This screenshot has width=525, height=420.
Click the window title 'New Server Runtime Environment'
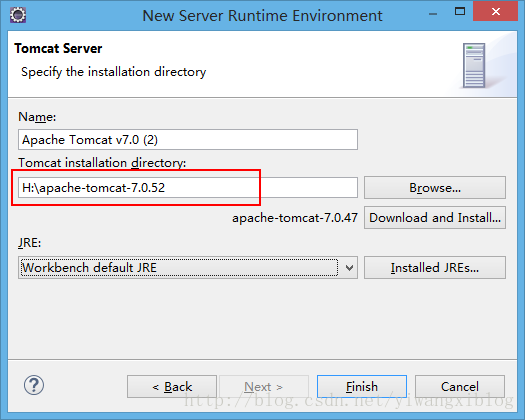(x=262, y=16)
